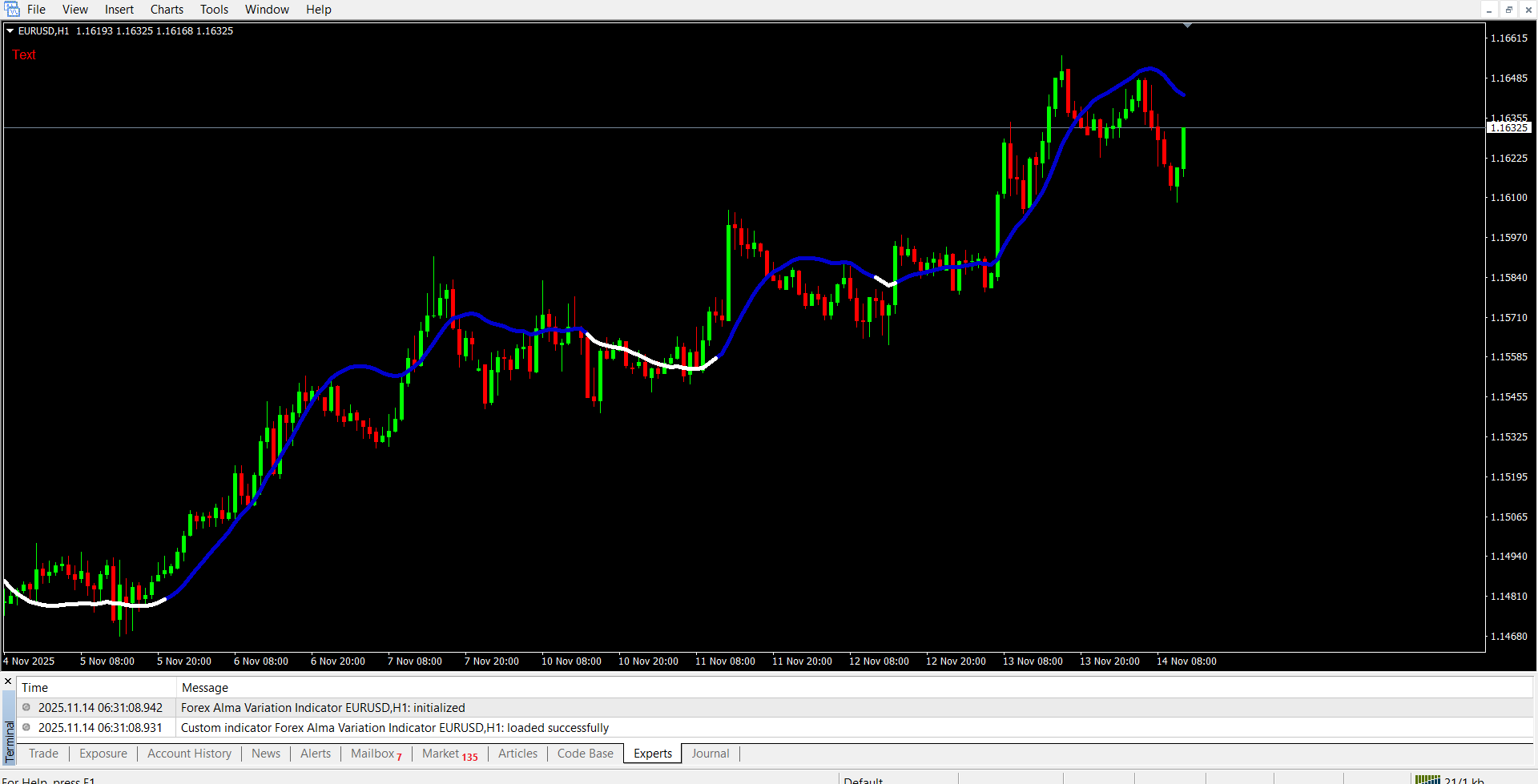This screenshot has width=1538, height=784.
Task: Select the red 'Text' label on chart
Action: pyautogui.click(x=24, y=54)
